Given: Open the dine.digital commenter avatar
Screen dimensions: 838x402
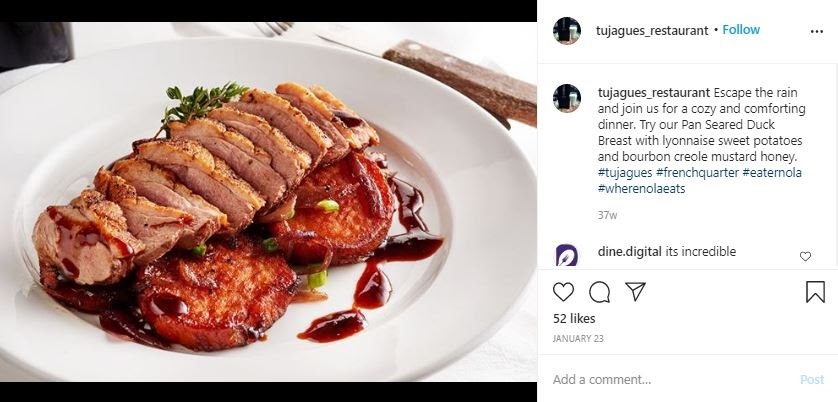Looking at the screenshot, I should (567, 255).
